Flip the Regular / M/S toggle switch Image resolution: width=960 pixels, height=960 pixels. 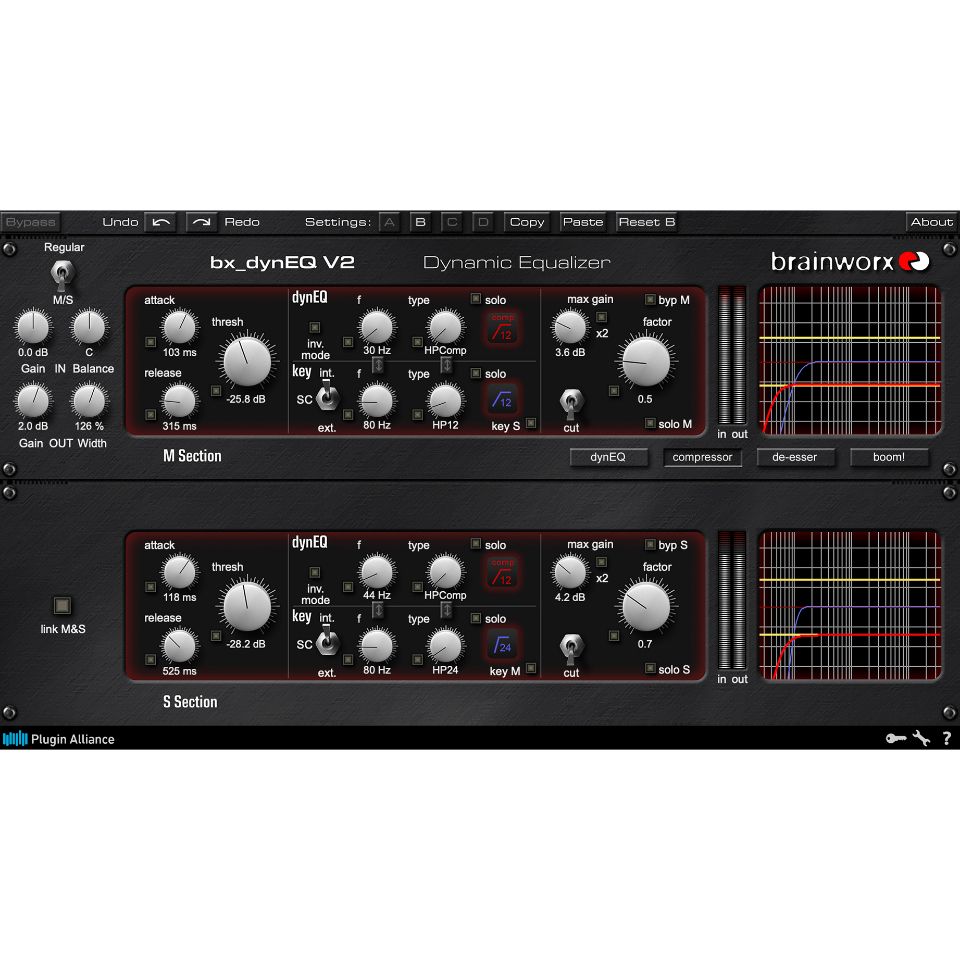tap(62, 276)
